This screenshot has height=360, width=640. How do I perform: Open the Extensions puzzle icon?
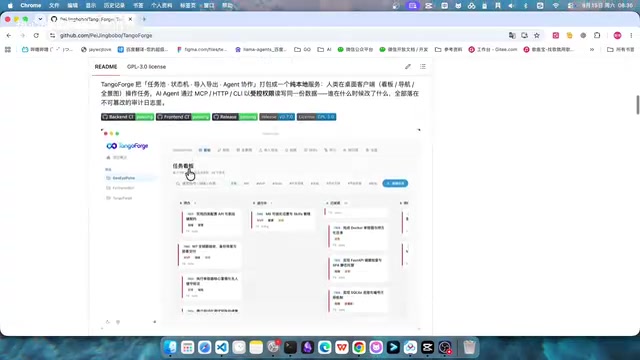tap(597, 36)
